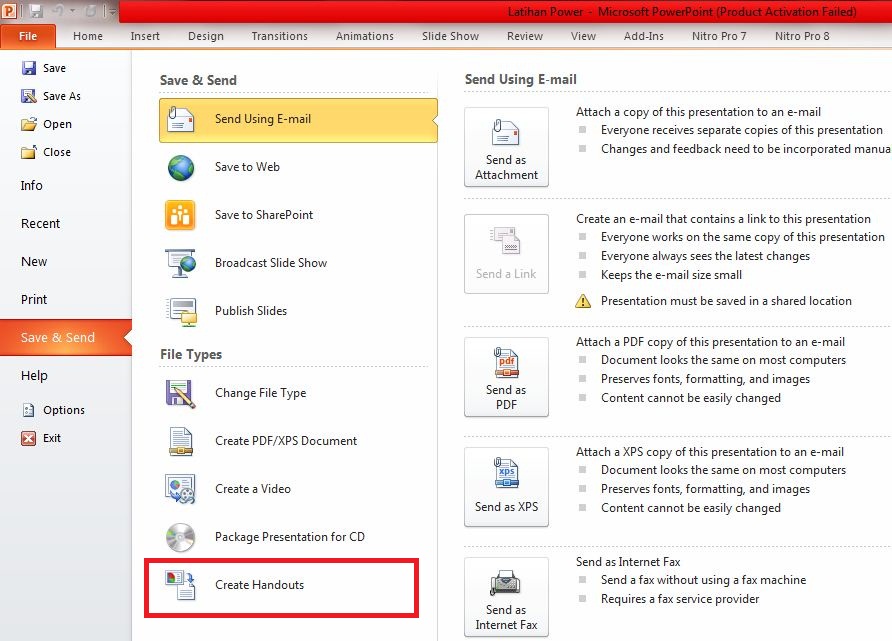Click the Create PDF/XPS Document icon
892x641 pixels.
(181, 441)
